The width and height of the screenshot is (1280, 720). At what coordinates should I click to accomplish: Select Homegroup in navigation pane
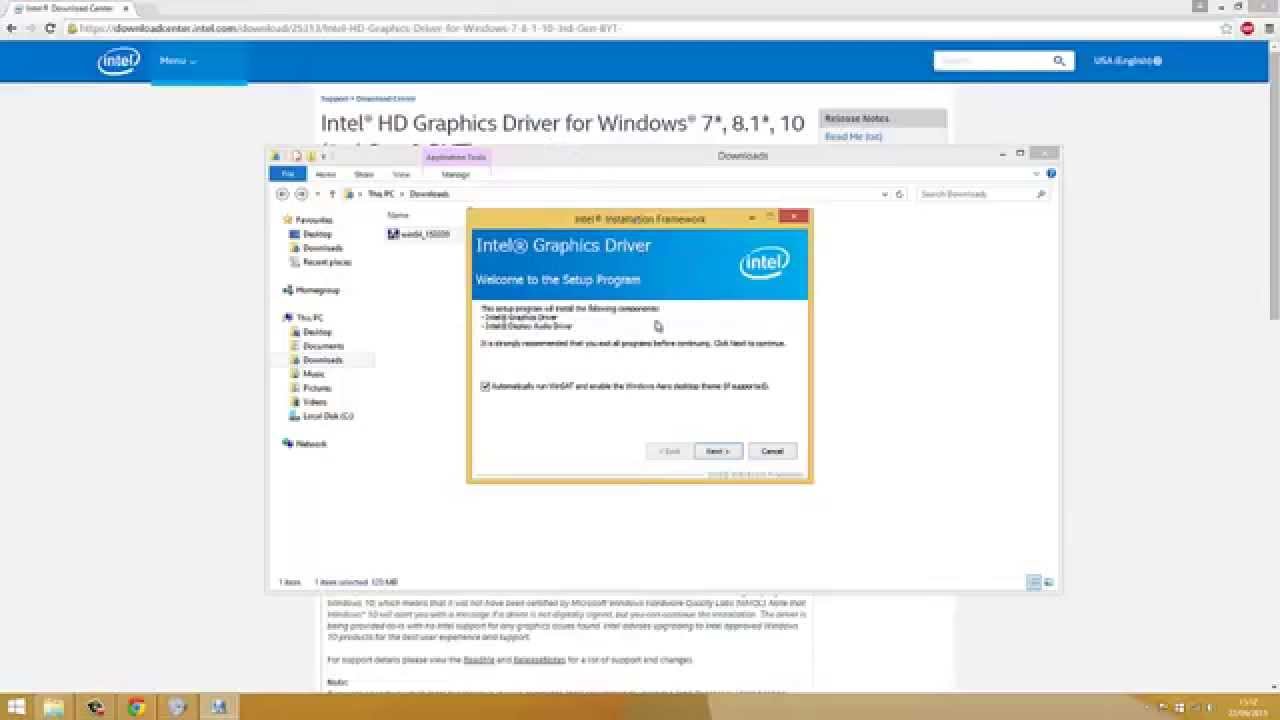coord(317,290)
